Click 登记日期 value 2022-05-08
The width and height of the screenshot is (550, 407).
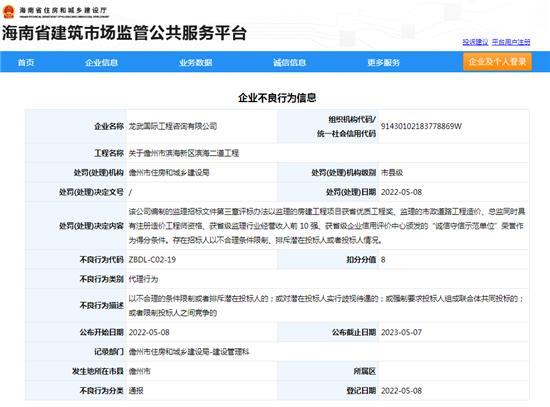(x=401, y=391)
